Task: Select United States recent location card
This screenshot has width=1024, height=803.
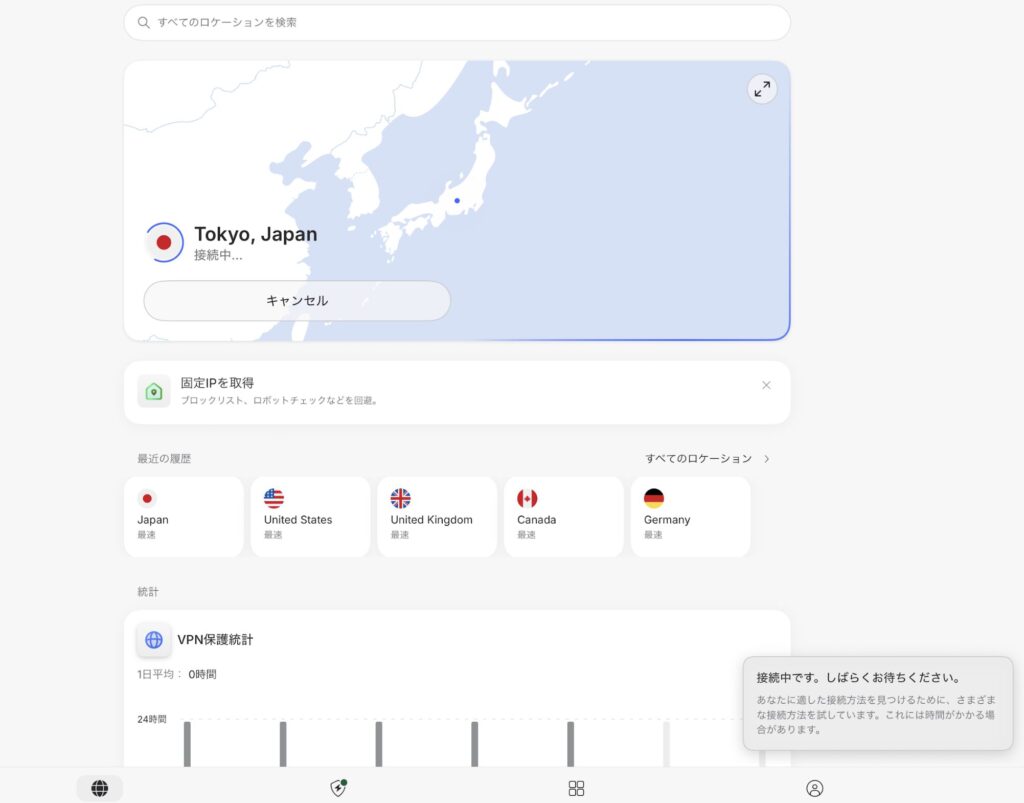Action: pyautogui.click(x=310, y=516)
